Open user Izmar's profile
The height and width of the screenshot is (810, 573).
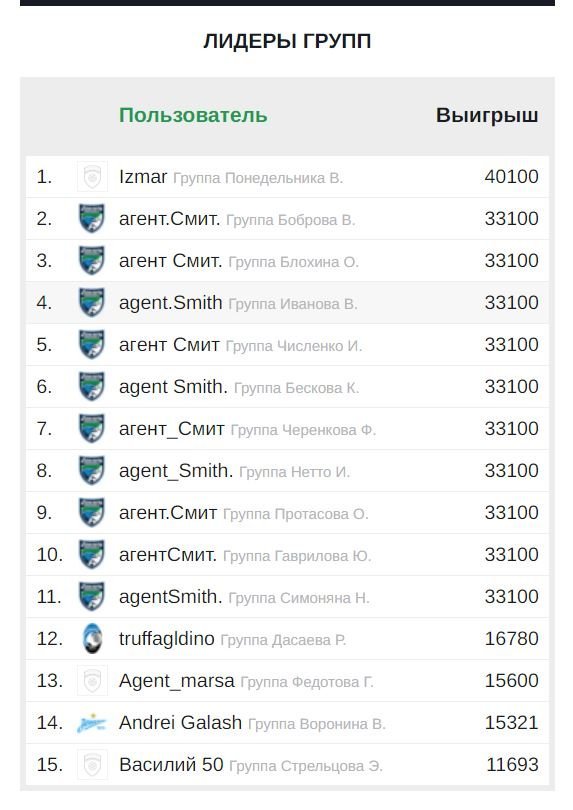tap(143, 177)
